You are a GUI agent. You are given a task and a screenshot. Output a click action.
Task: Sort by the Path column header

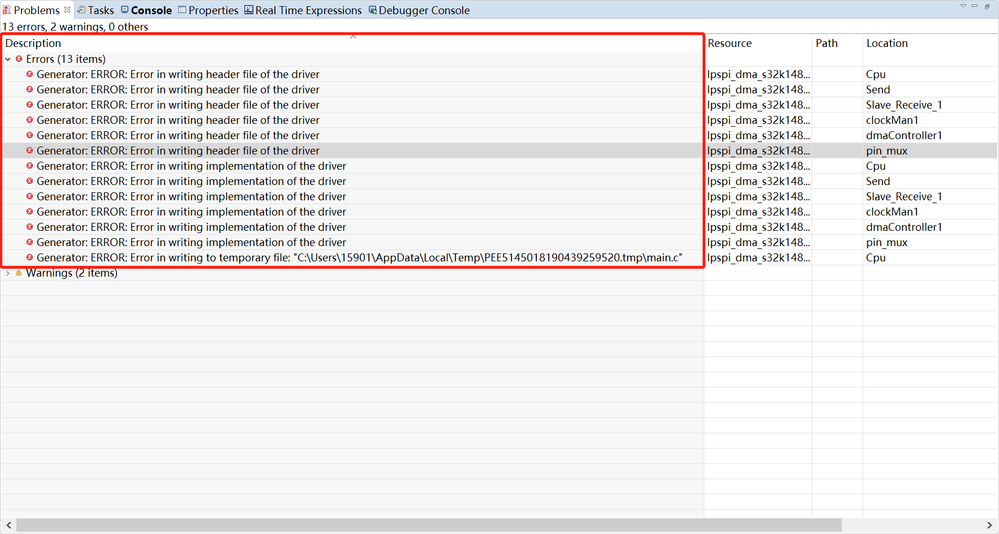[x=837, y=43]
